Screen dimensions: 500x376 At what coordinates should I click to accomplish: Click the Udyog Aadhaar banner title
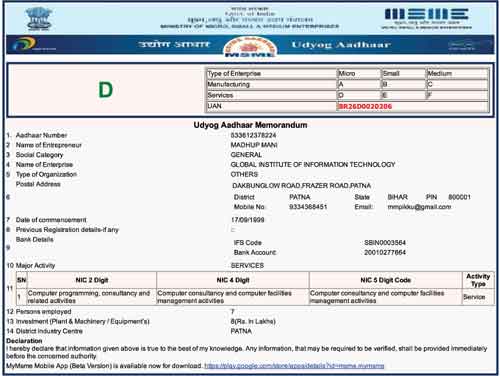click(x=341, y=45)
